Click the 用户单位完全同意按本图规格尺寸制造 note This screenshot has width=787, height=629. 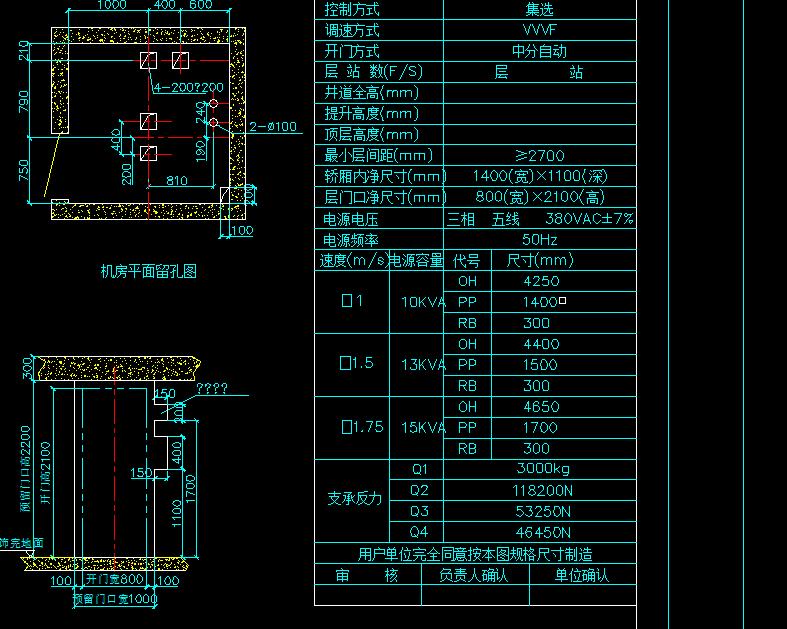[475, 554]
